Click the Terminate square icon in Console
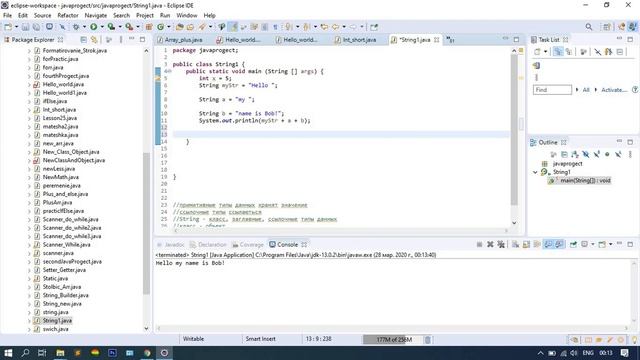 (479, 244)
